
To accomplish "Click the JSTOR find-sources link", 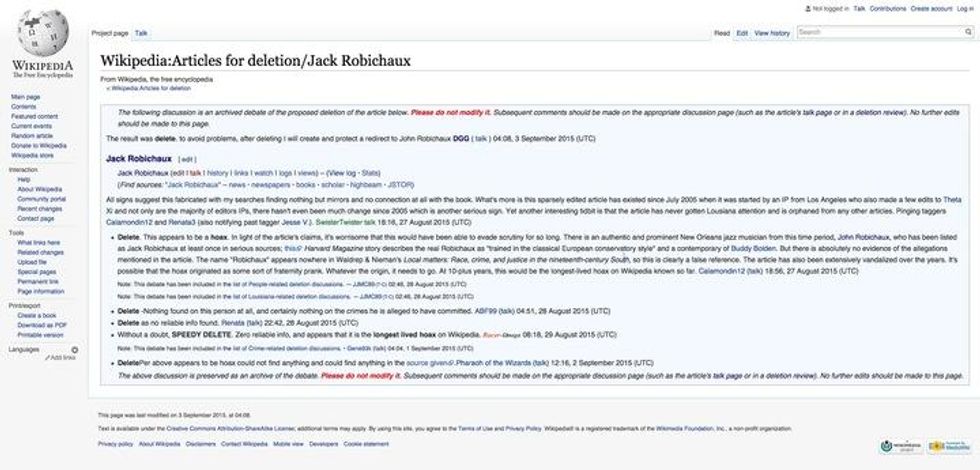I will [x=400, y=185].
